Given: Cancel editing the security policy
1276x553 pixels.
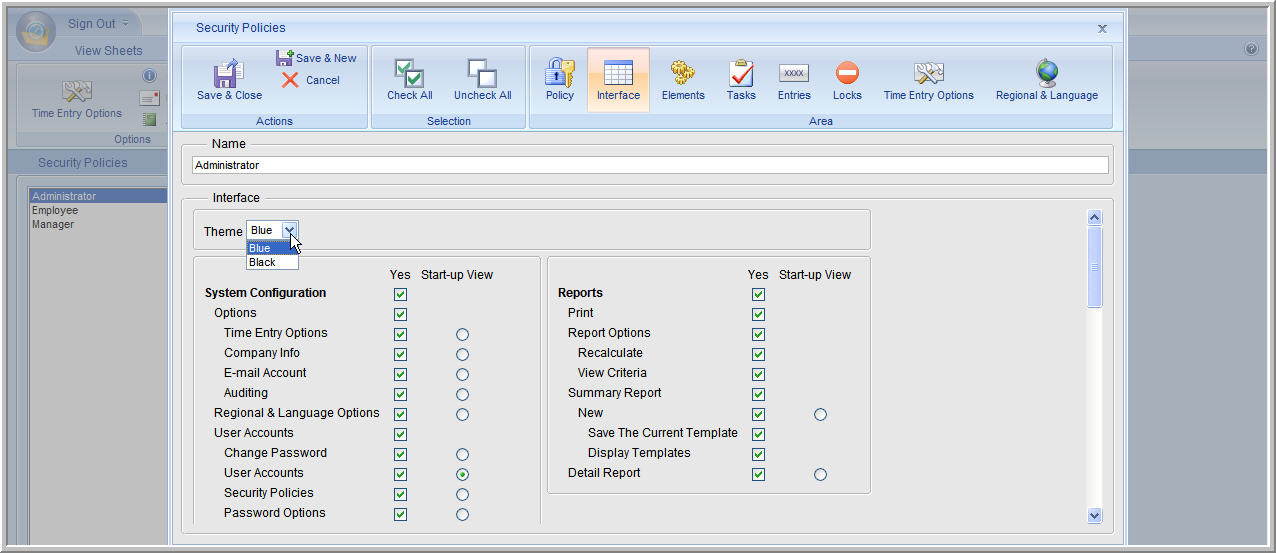Looking at the screenshot, I should point(311,80).
